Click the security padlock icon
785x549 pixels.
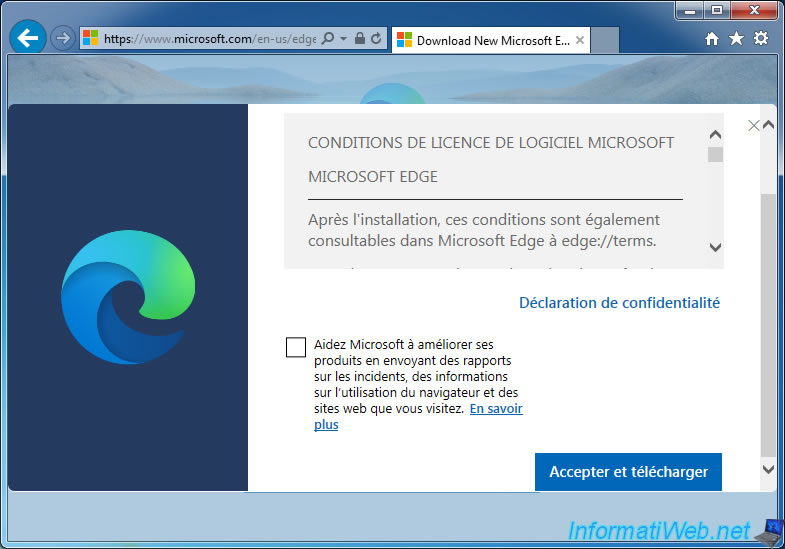pos(359,39)
